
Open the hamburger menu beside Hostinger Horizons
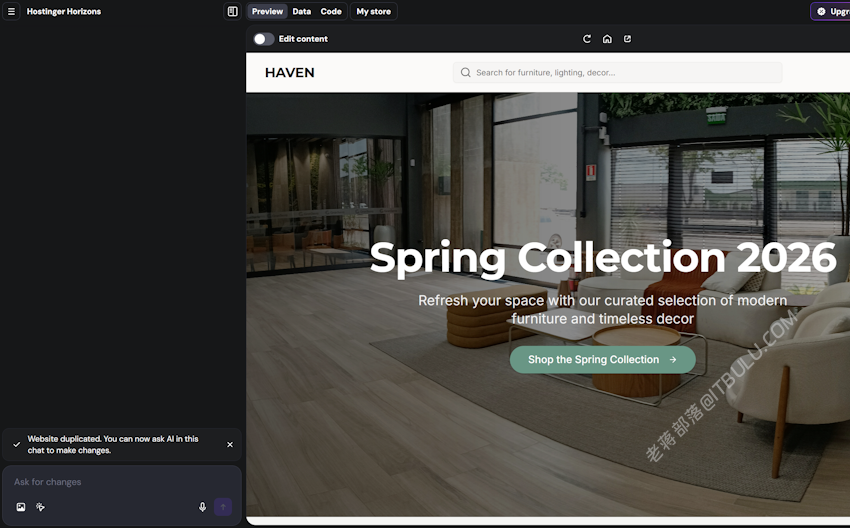point(11,11)
